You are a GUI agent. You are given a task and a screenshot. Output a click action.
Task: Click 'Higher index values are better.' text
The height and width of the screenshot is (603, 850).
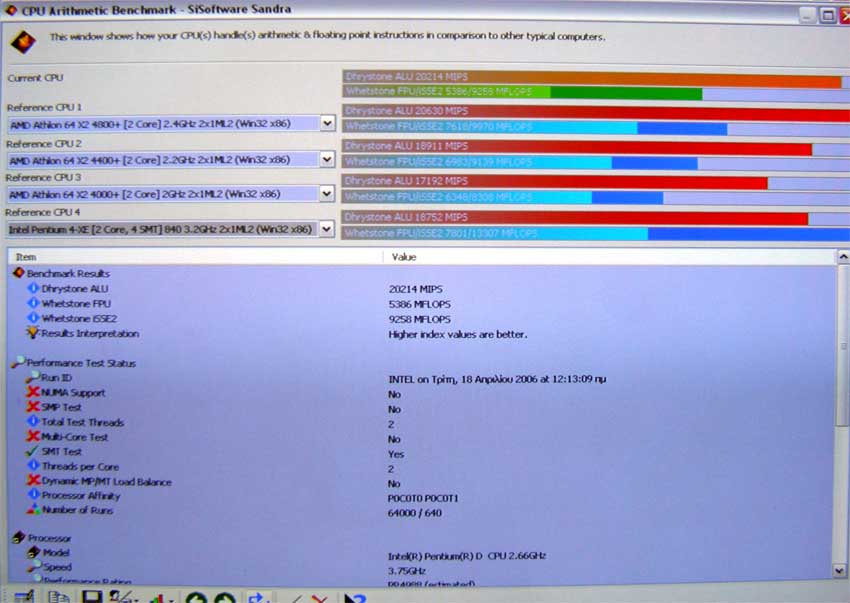[x=458, y=335]
